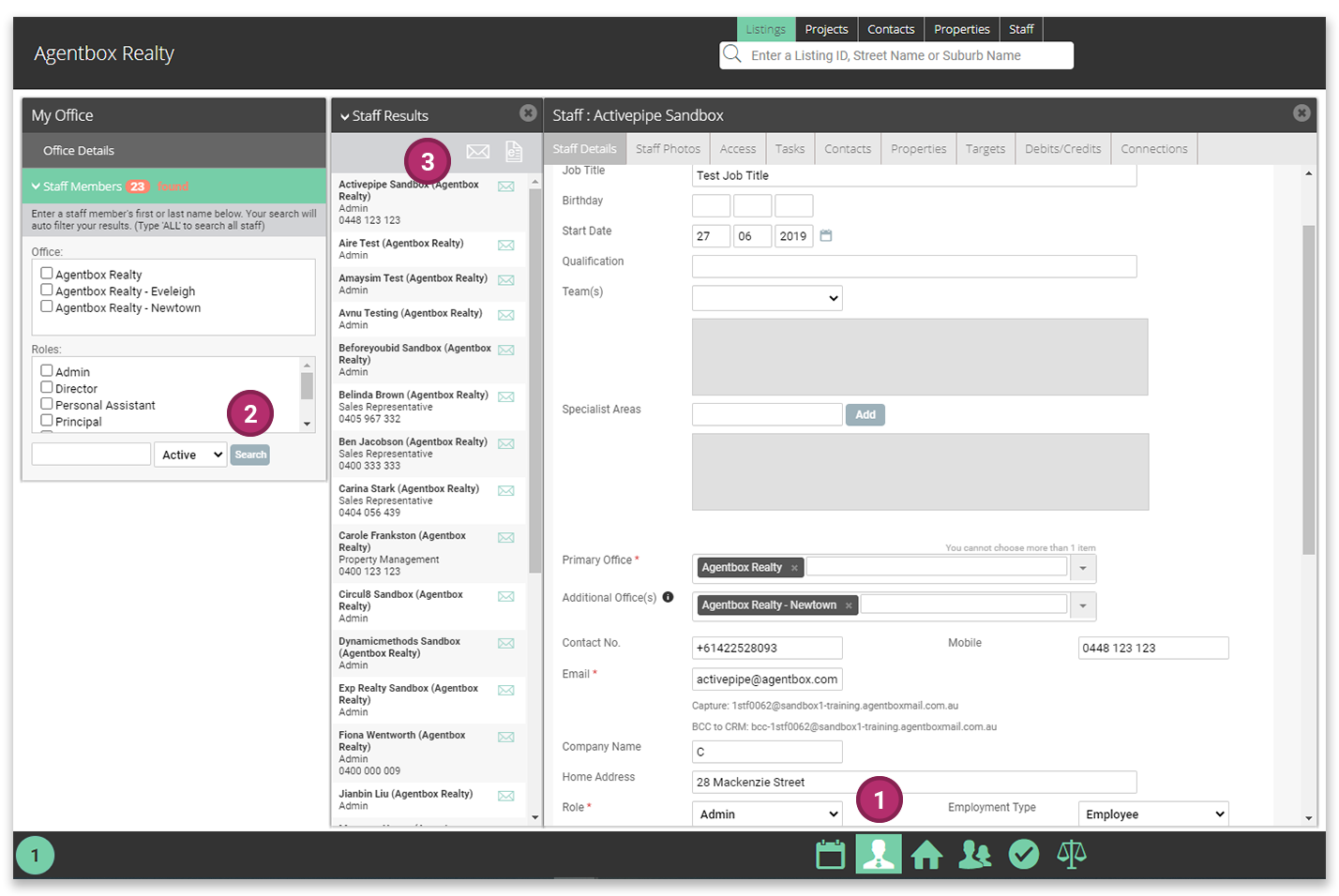1339x896 pixels.
Task: Open the calendar icon in bottom toolbar
Action: pyautogui.click(x=830, y=855)
